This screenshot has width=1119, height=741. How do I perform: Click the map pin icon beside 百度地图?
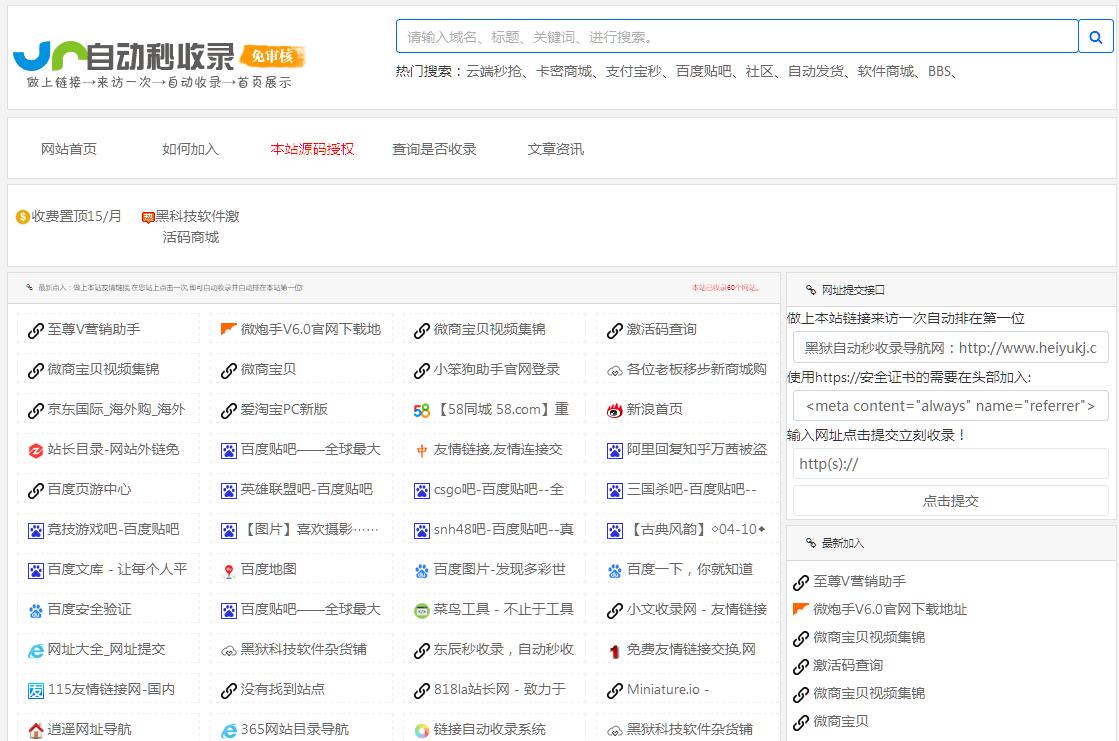click(229, 570)
